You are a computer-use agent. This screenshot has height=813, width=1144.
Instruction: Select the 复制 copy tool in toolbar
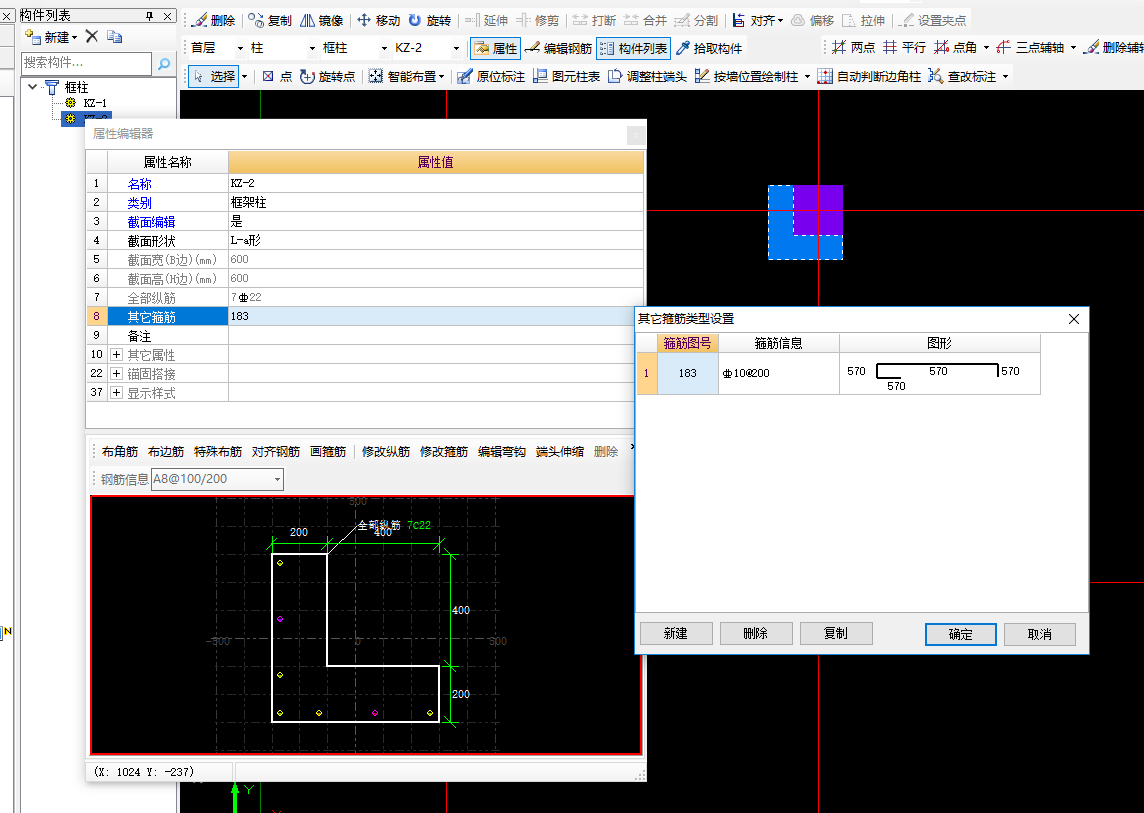coord(270,20)
